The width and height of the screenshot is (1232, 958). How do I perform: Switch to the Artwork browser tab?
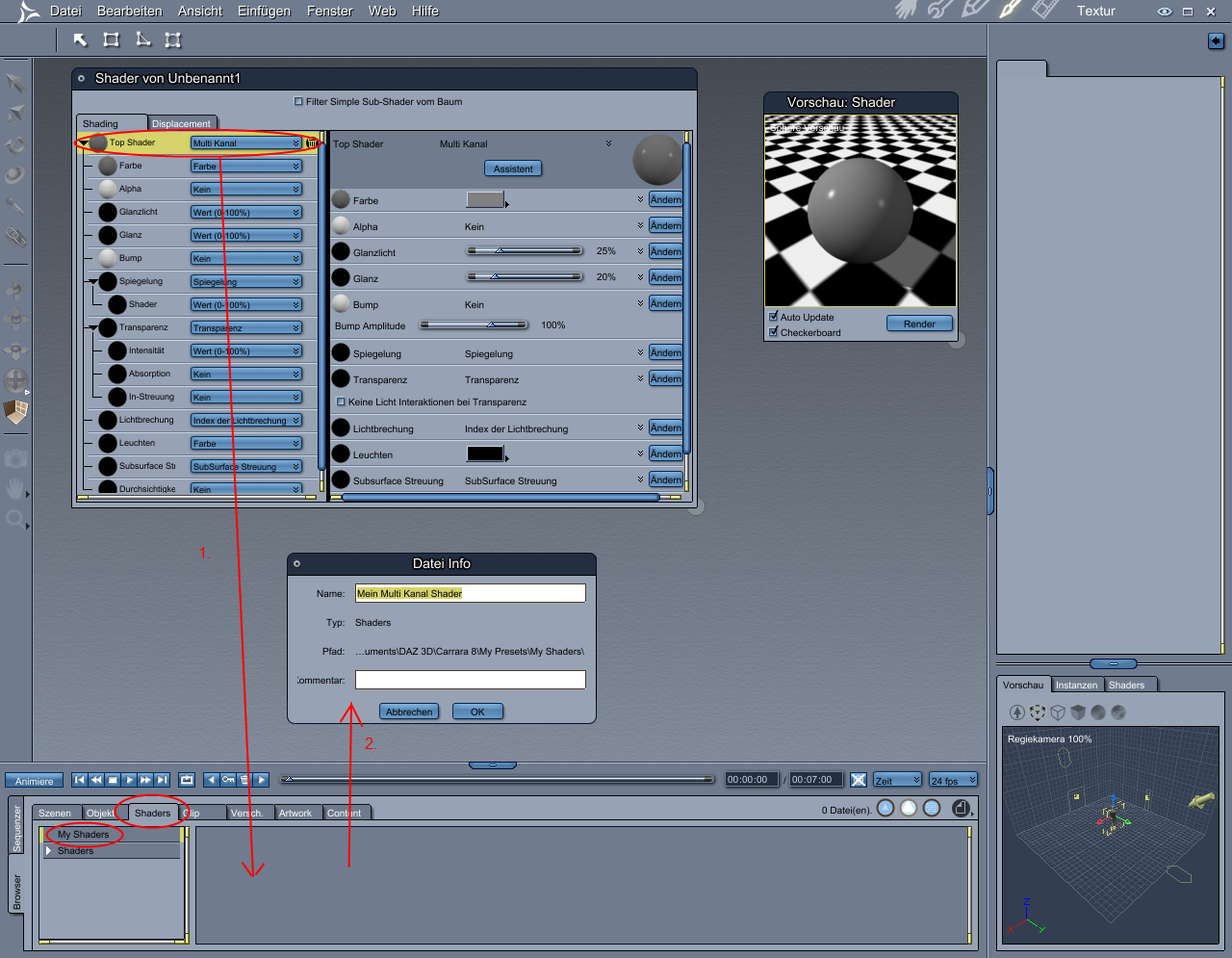point(295,813)
